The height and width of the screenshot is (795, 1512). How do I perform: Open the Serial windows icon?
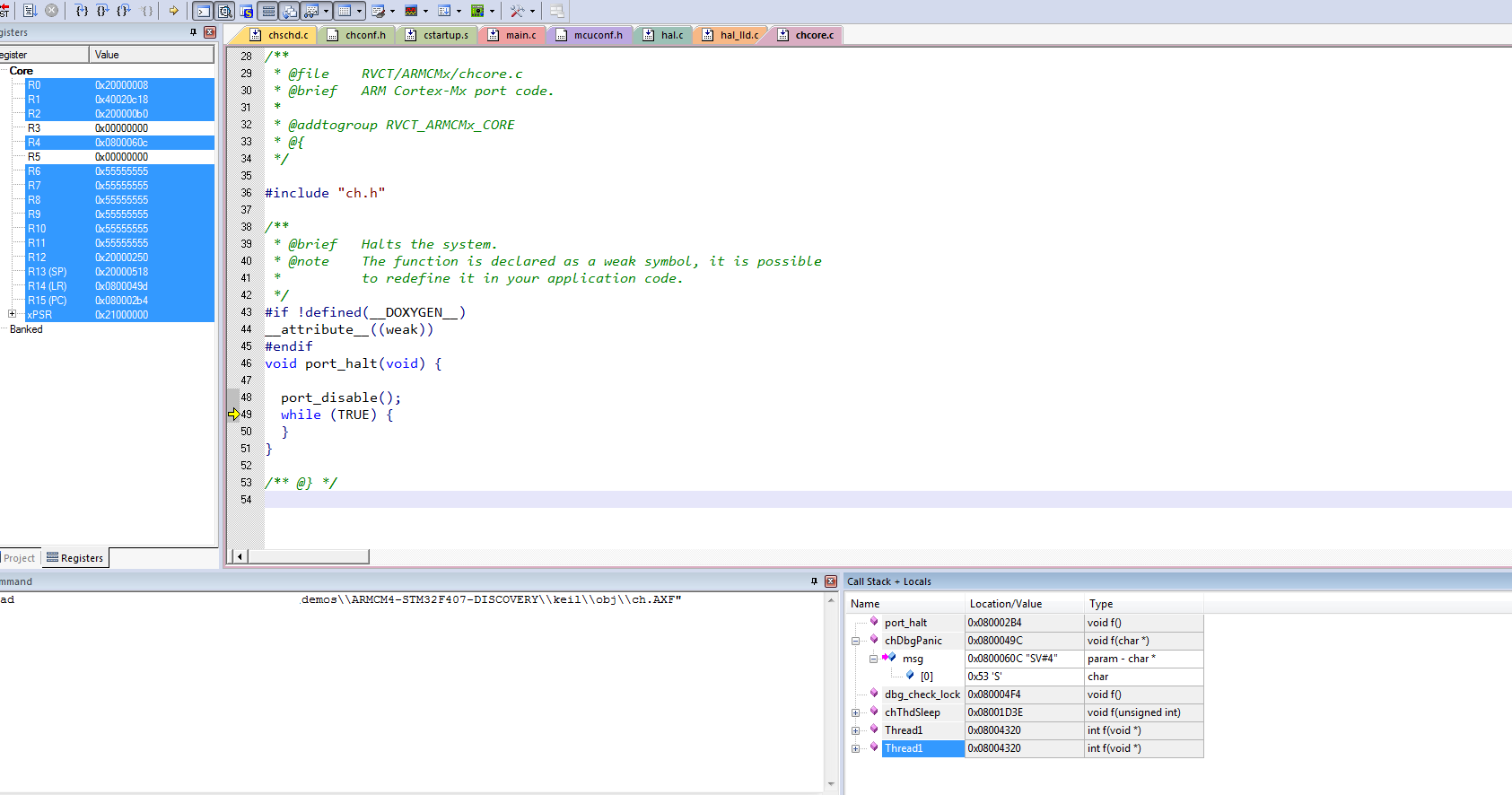[x=378, y=12]
